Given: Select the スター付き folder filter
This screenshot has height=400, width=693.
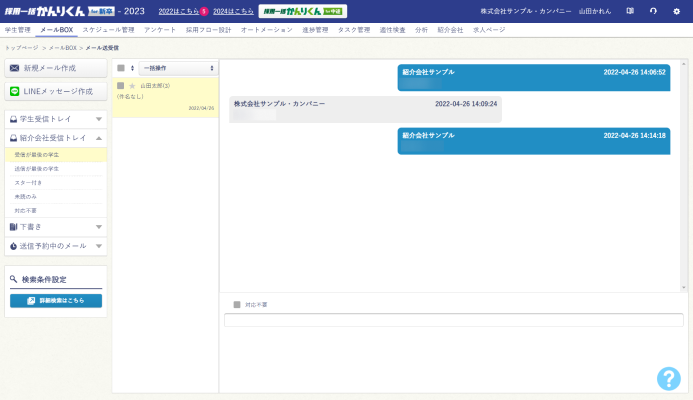Looking at the screenshot, I should pyautogui.click(x=28, y=183).
